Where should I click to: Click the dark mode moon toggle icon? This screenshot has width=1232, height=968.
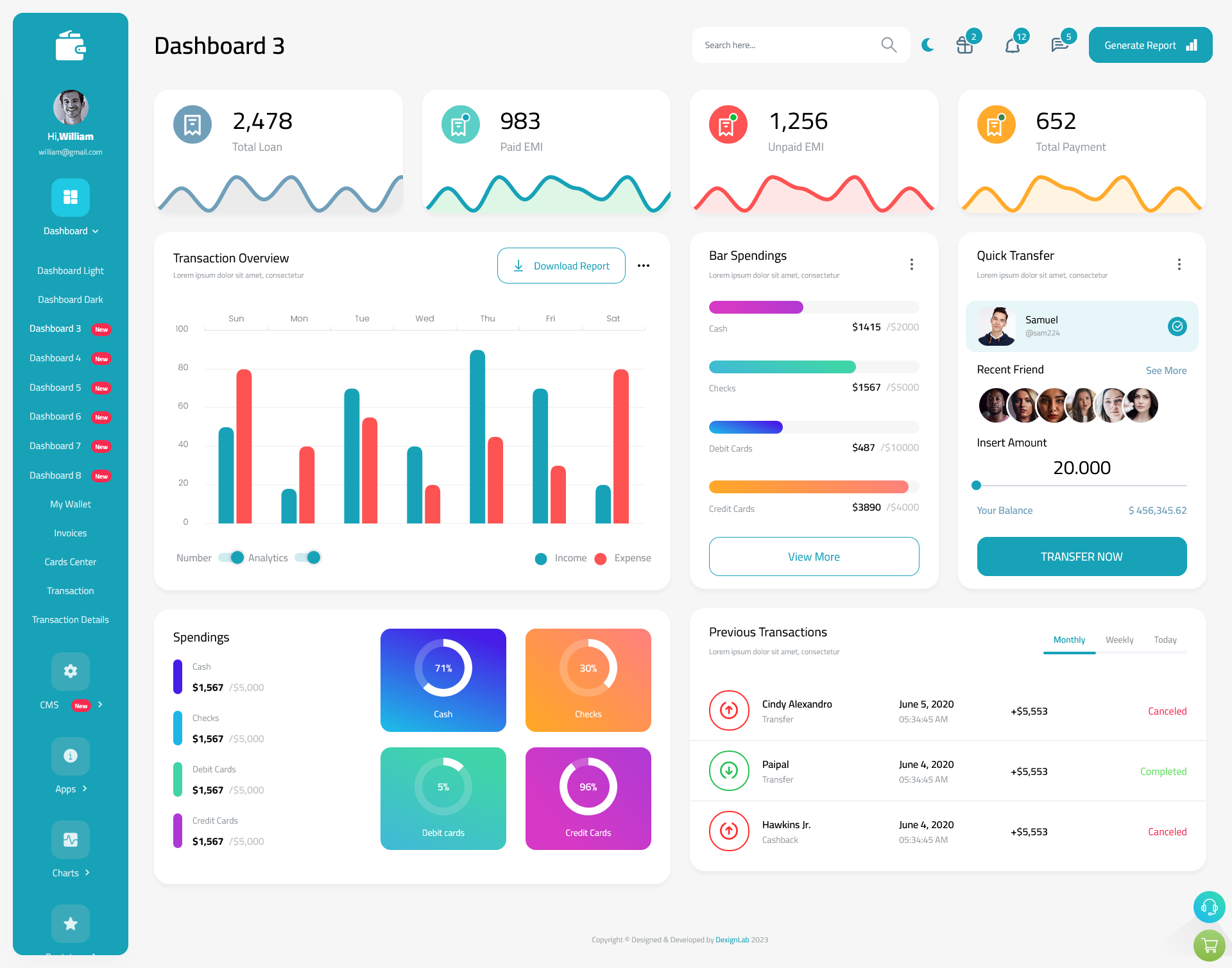point(927,44)
